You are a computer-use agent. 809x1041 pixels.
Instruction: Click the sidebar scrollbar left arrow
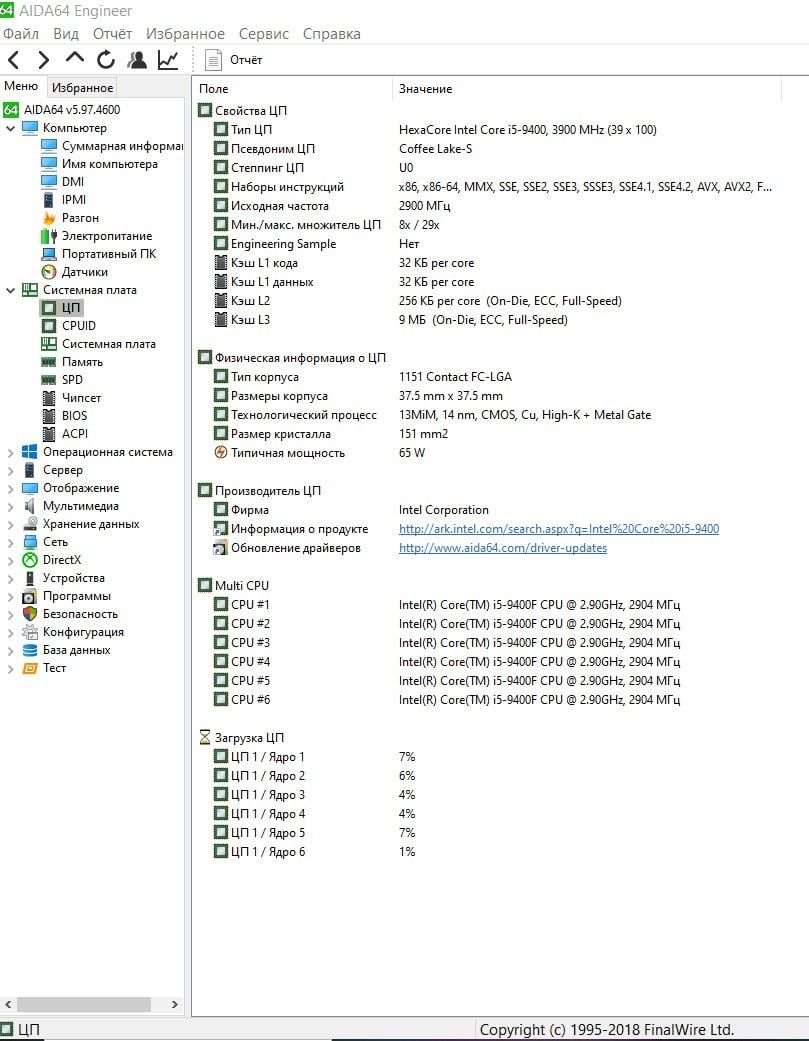click(8, 1004)
